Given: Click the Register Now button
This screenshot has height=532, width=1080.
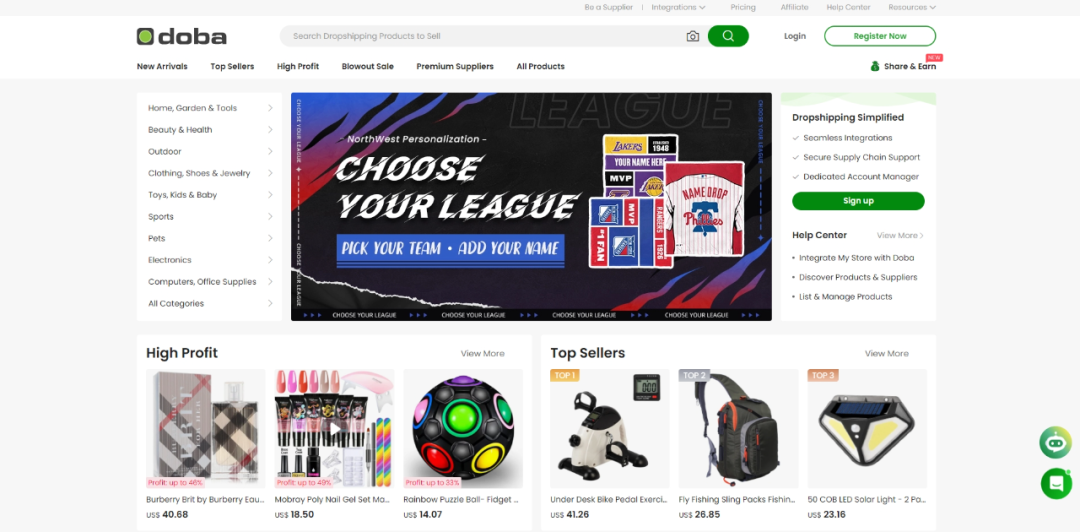Looking at the screenshot, I should click(880, 36).
